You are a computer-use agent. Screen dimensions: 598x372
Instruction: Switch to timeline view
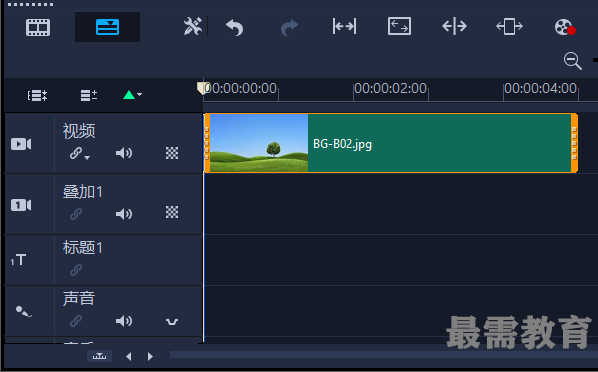(107, 27)
